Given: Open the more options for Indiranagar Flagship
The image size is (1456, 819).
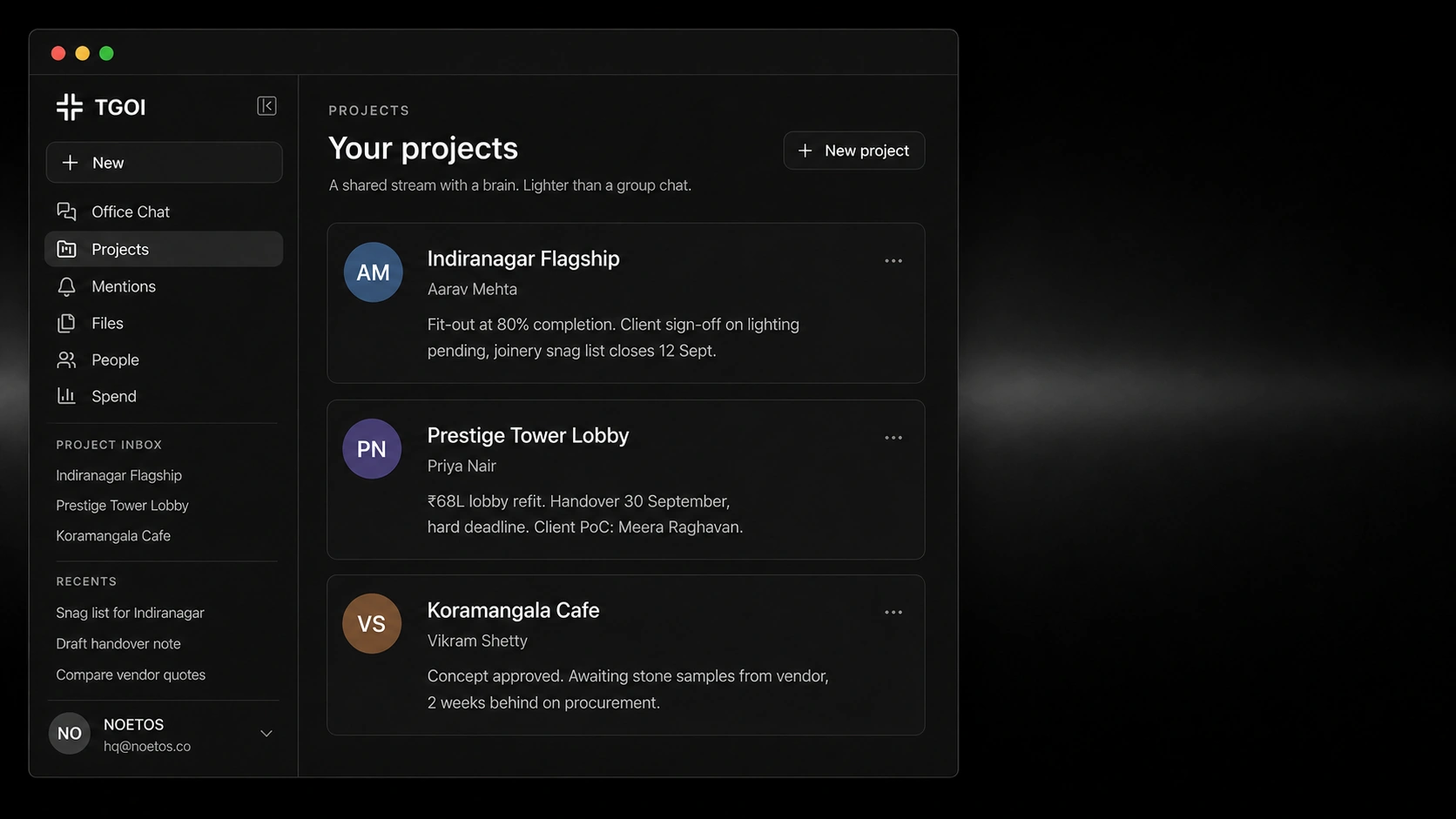Looking at the screenshot, I should click(x=893, y=261).
